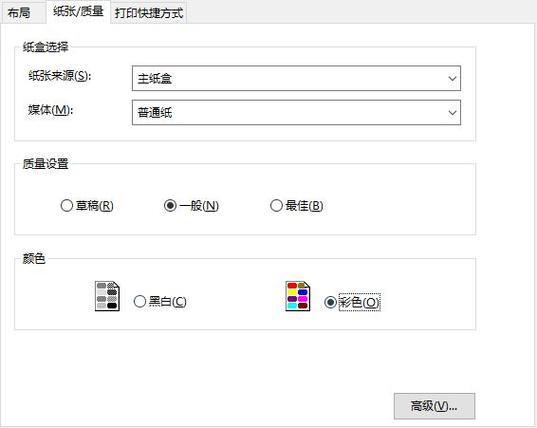This screenshot has height=428, width=537.
Task: Click the 纸盒选择 group title
Action: (46, 47)
